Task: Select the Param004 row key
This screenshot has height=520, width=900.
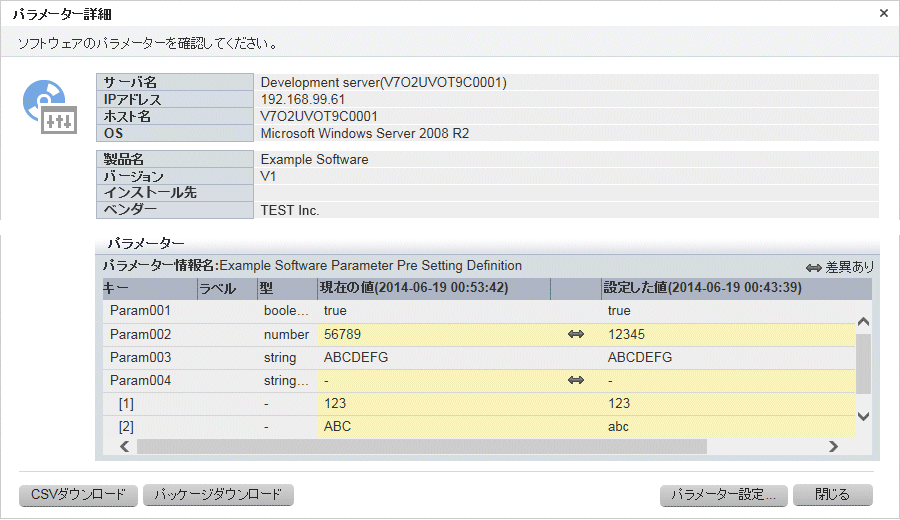Action: [x=141, y=380]
